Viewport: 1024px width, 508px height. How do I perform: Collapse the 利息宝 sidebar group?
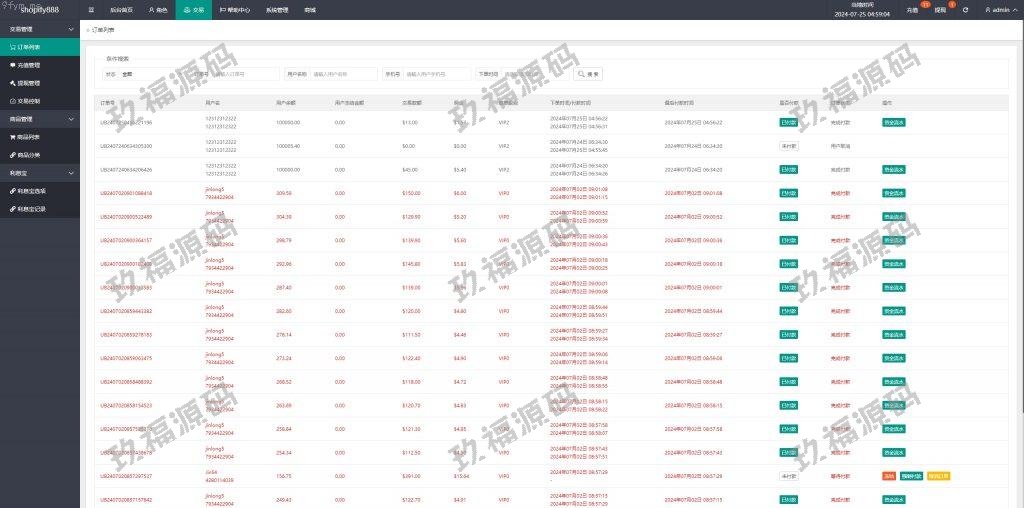(x=40, y=173)
